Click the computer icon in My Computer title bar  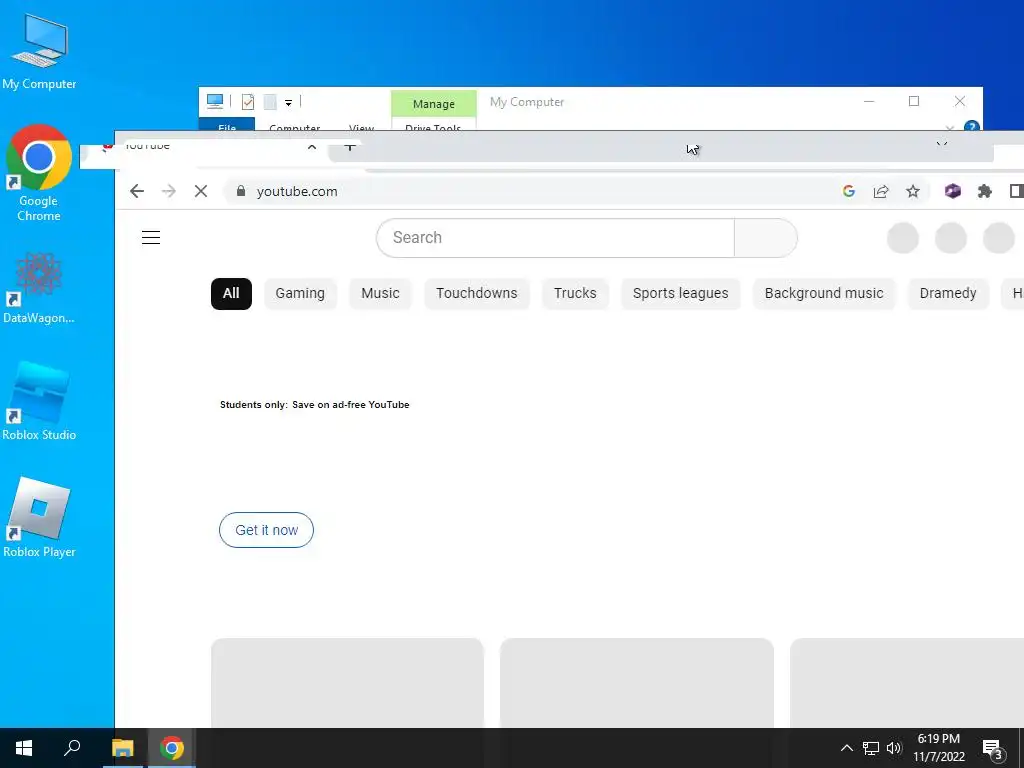click(x=215, y=101)
